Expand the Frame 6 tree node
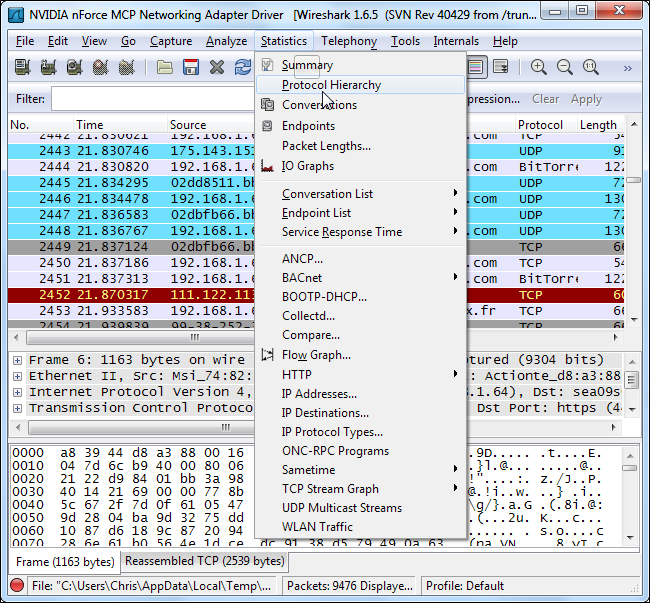Image resolution: width=650 pixels, height=603 pixels. 17,360
